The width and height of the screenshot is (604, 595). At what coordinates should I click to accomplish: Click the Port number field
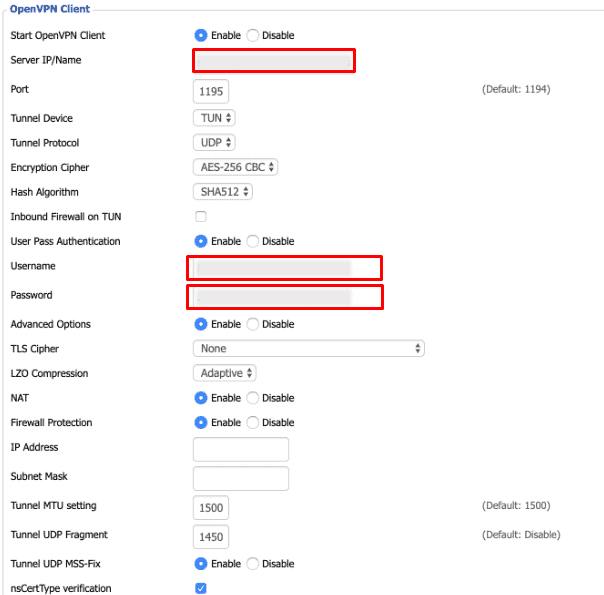[x=211, y=91]
